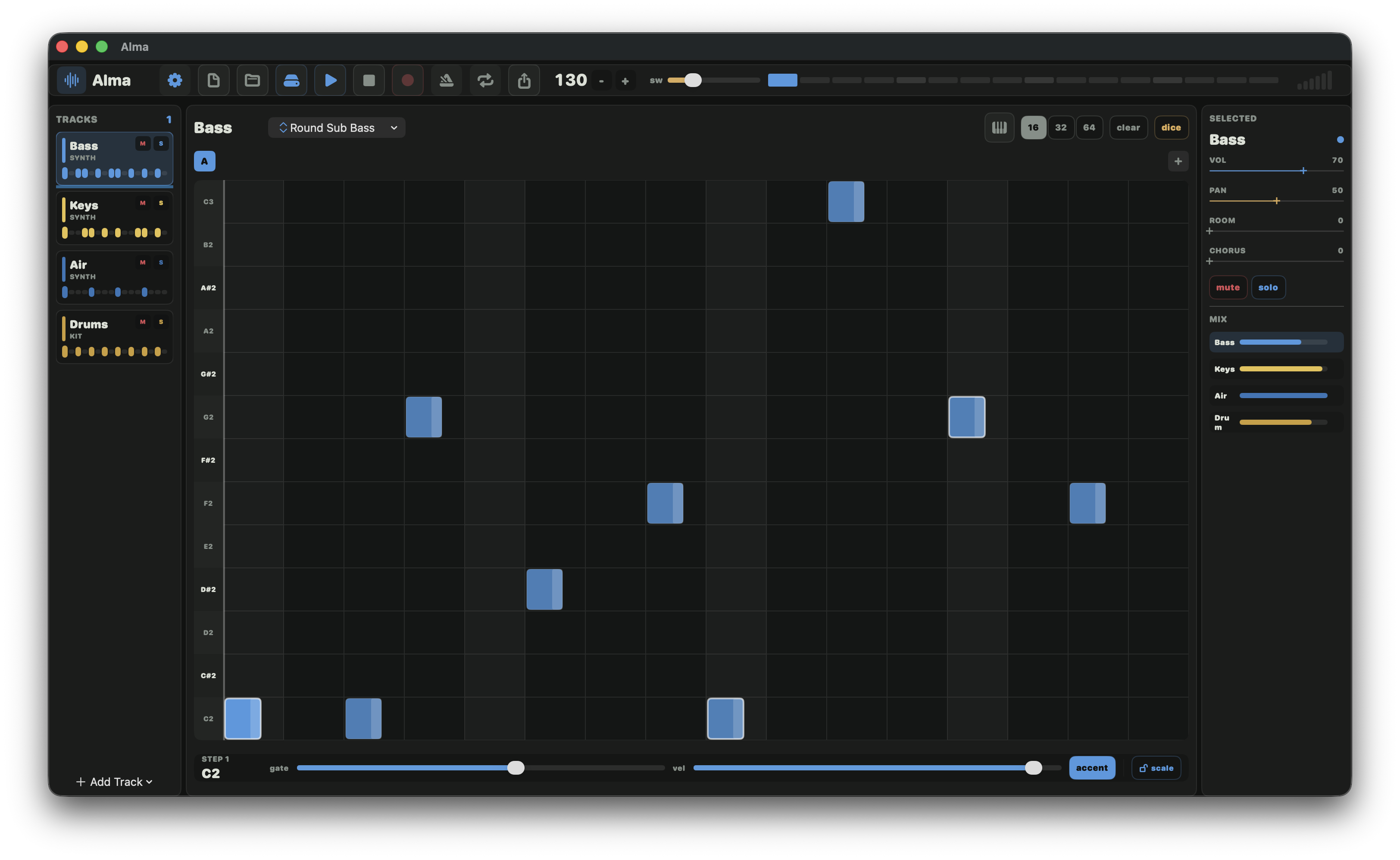Start playback with the play button

pos(330,80)
